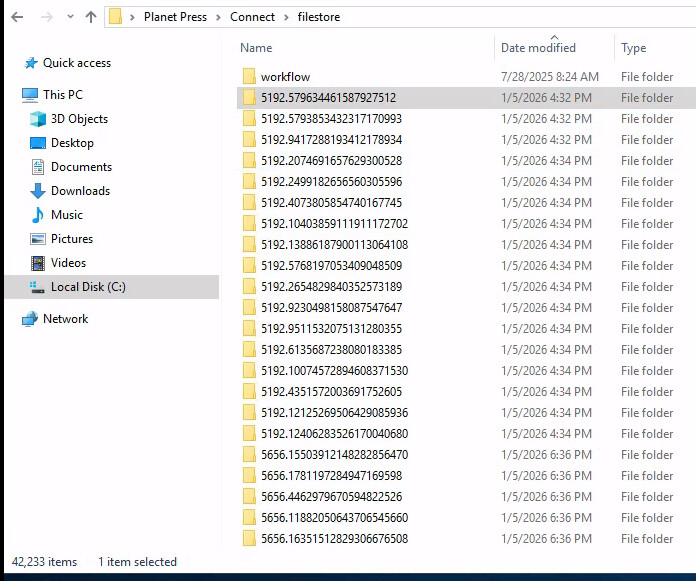
Task: Select Network in the navigation pane
Action: 65,319
